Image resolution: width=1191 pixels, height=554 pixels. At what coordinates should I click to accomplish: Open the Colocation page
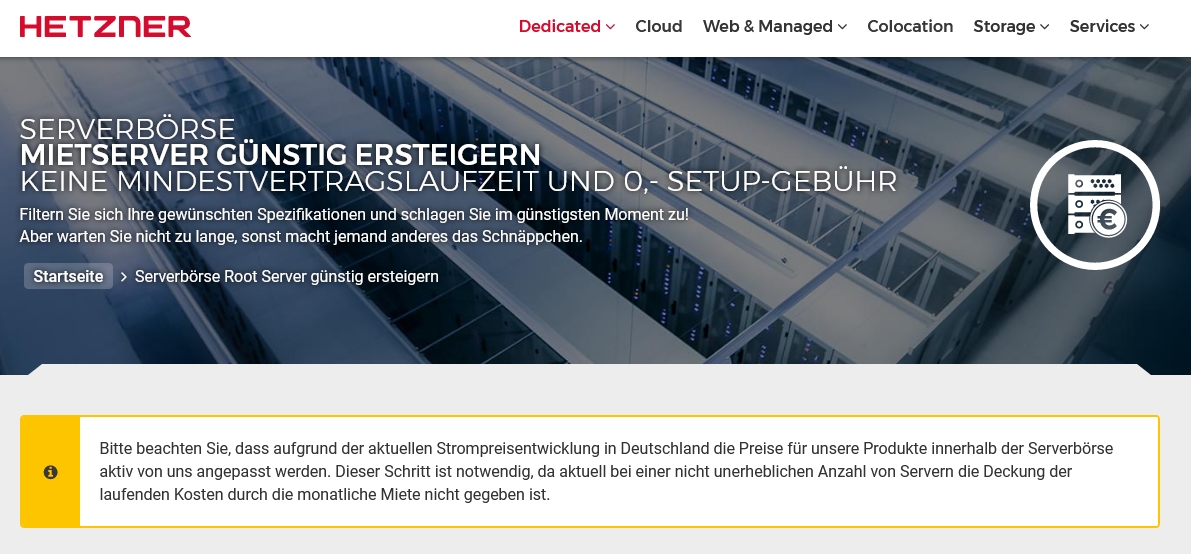click(x=910, y=27)
